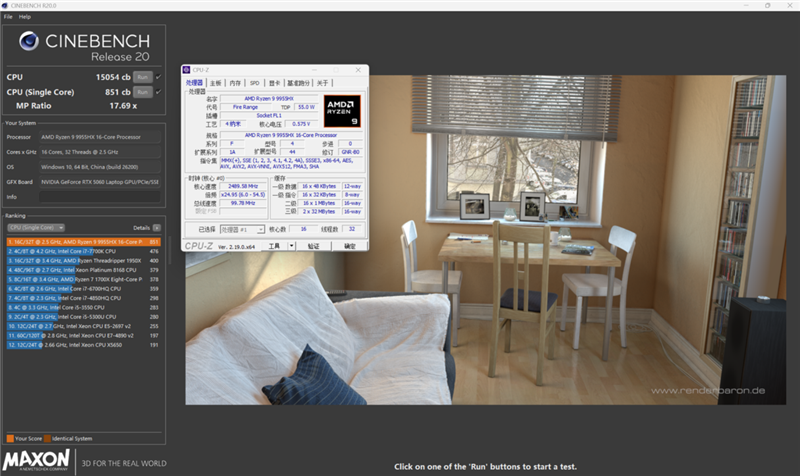
Task: Open the File menu
Action: 8,17
